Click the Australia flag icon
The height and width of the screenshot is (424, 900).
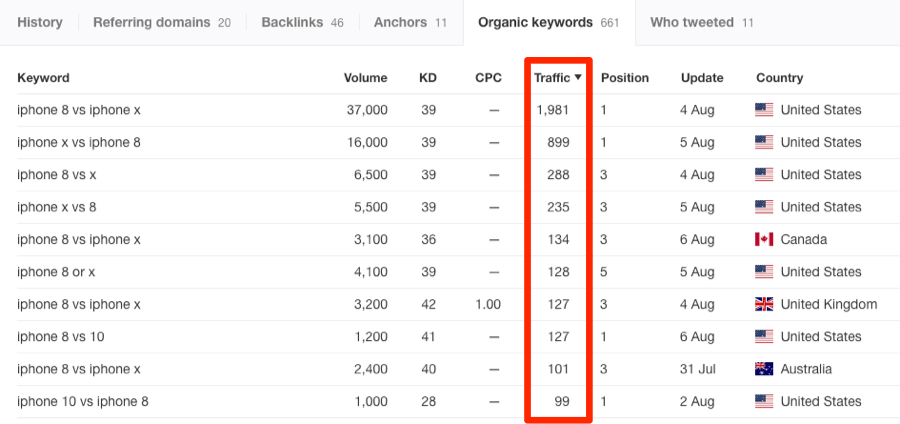tap(765, 369)
